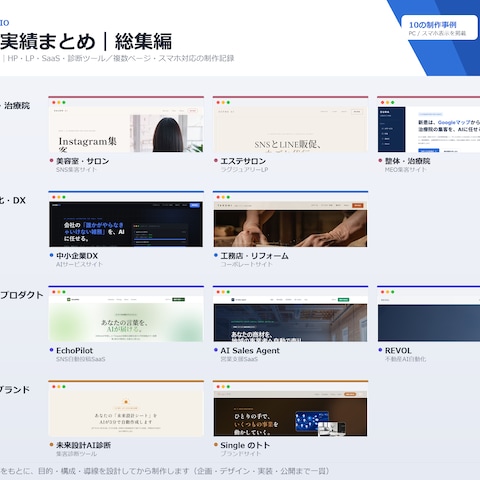This screenshot has height=480, width=480.
Task: Open the 工務店・リフォーム site thumbnail
Action: pos(290,219)
